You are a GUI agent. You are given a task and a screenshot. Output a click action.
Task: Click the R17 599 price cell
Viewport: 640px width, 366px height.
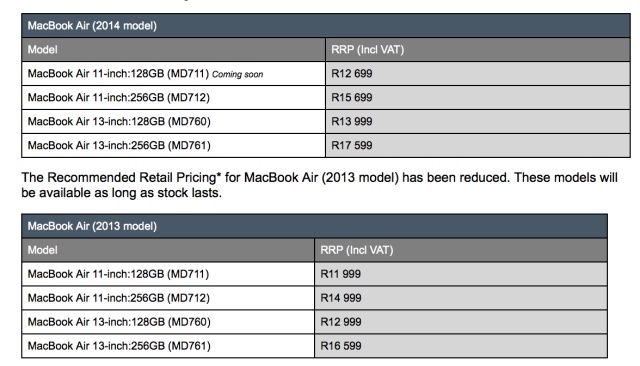478,146
